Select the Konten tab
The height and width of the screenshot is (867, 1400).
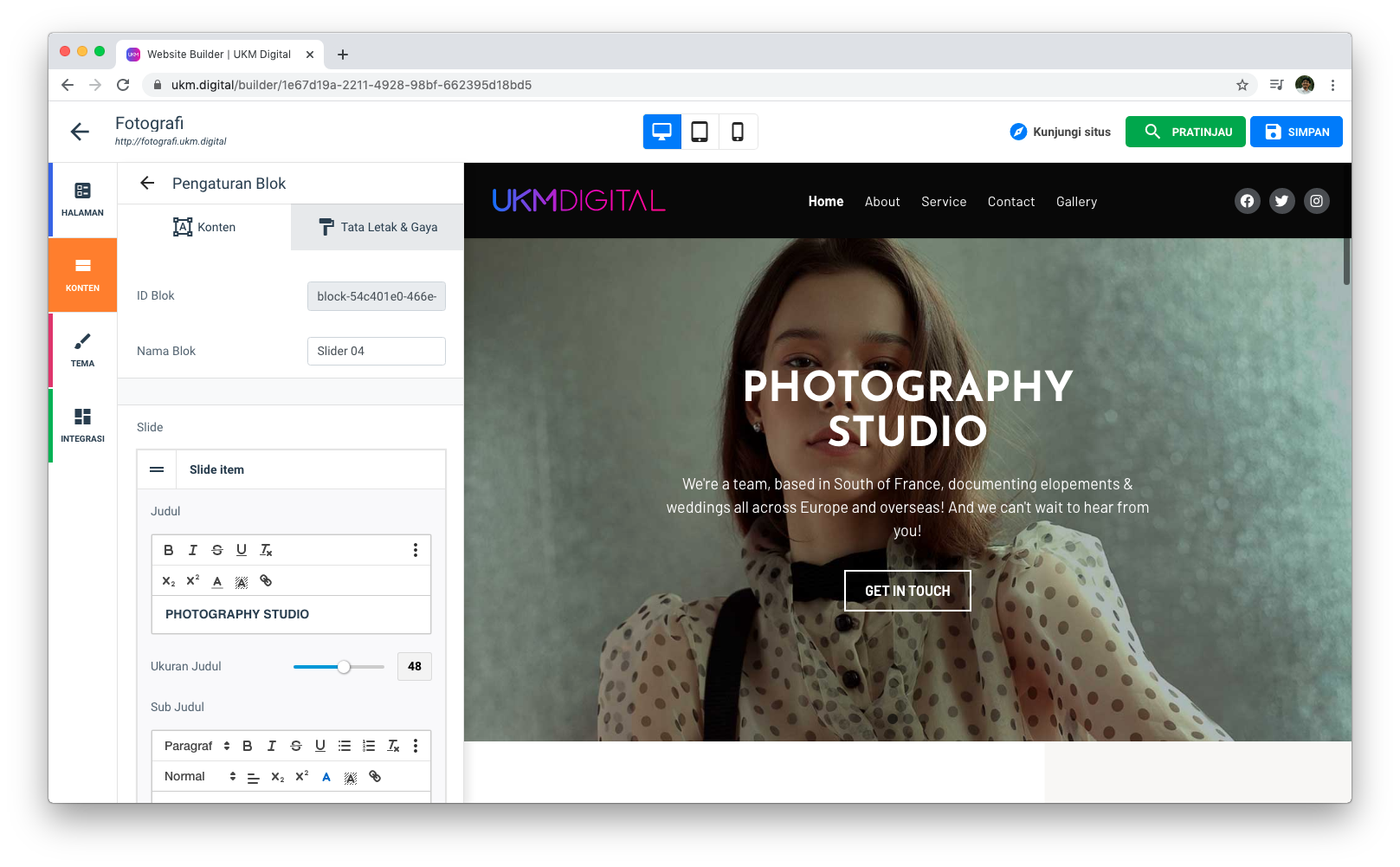204,227
